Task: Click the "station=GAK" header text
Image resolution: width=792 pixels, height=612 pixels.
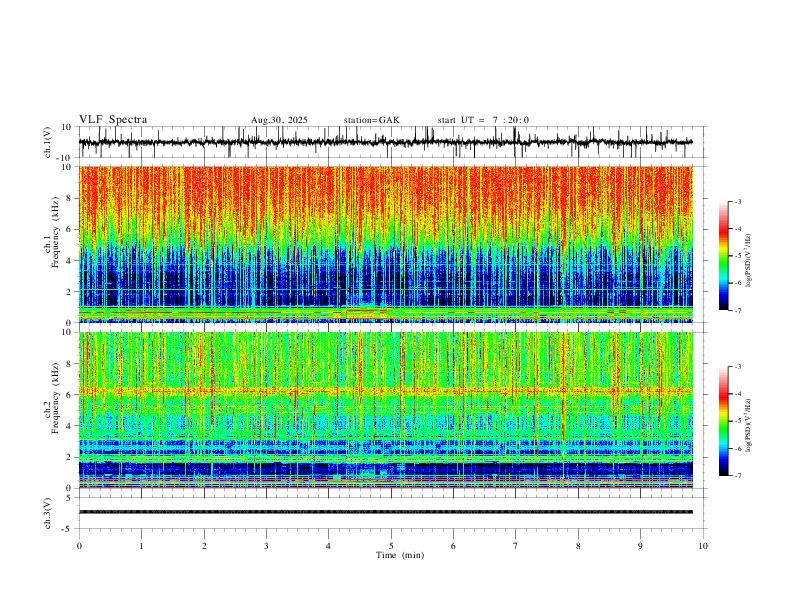Action: (371, 120)
